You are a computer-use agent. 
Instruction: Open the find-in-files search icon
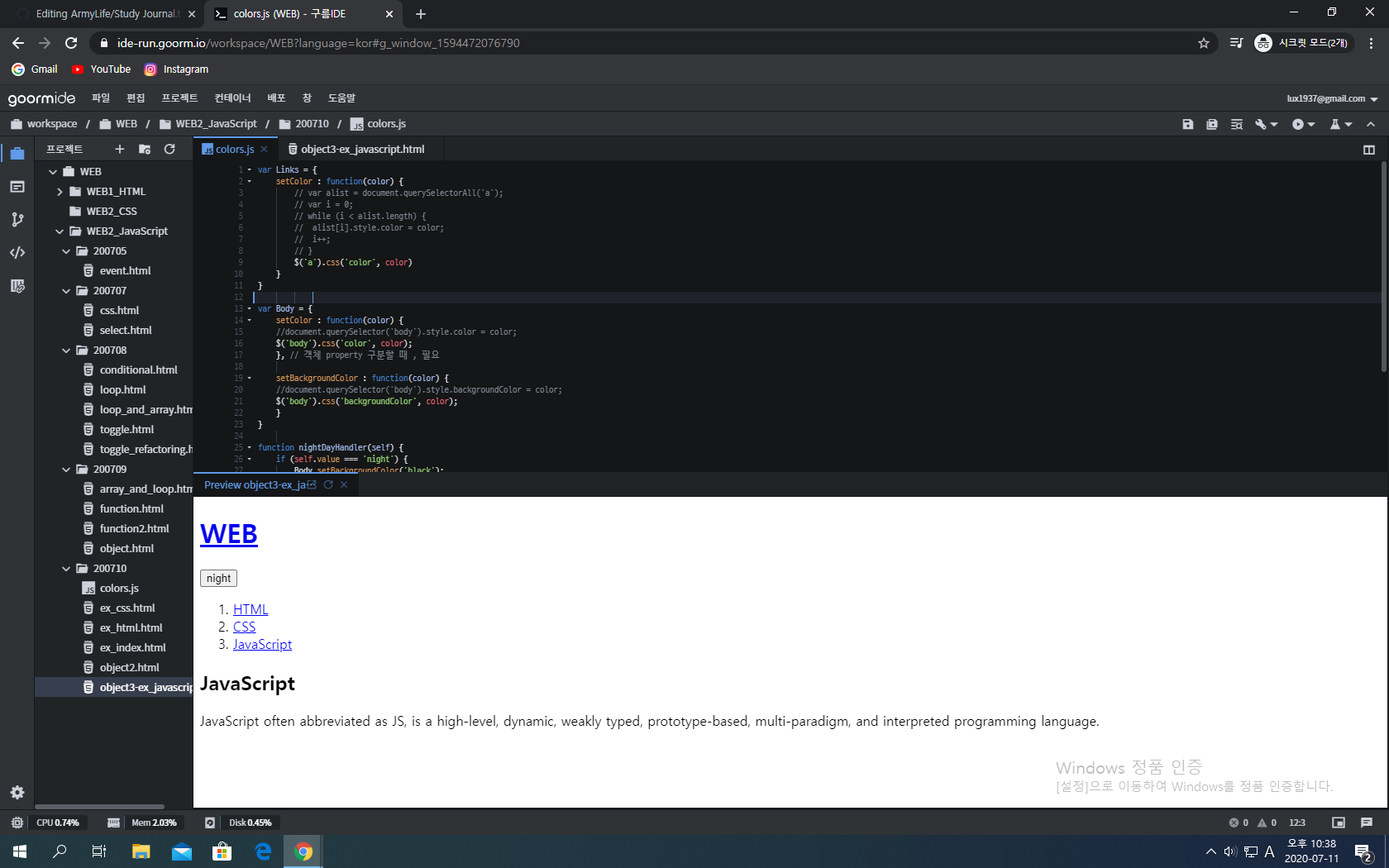(x=1237, y=124)
